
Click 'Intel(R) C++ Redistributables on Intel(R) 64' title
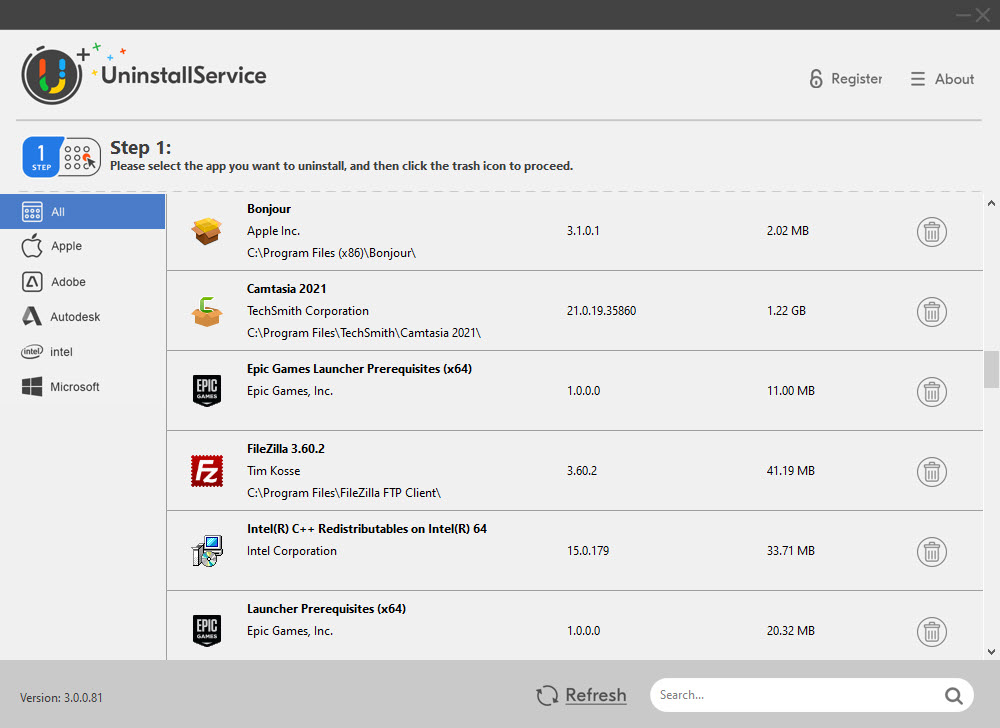coord(367,529)
